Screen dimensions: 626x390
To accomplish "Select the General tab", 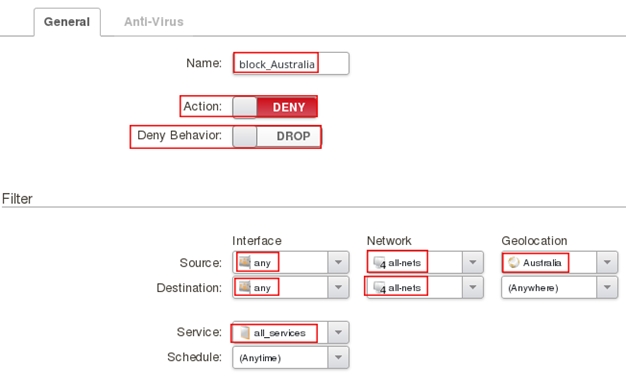I will point(67,22).
